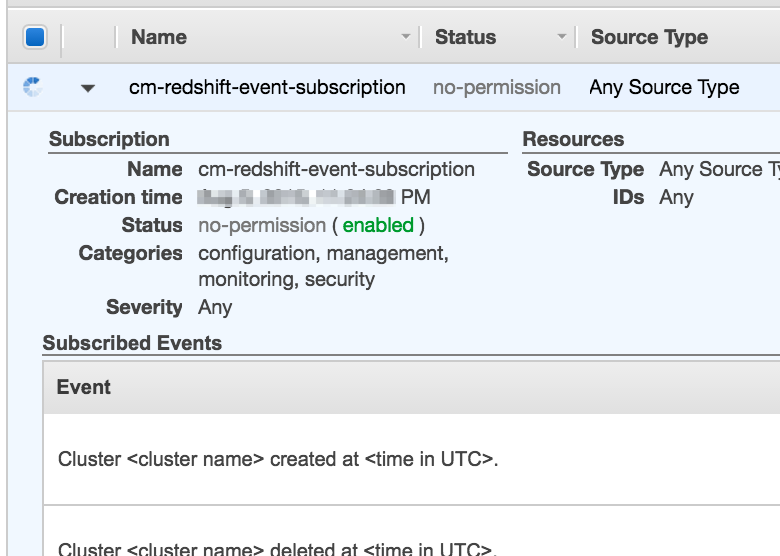Click the loading spinner icon on subscription row

pos(33,87)
